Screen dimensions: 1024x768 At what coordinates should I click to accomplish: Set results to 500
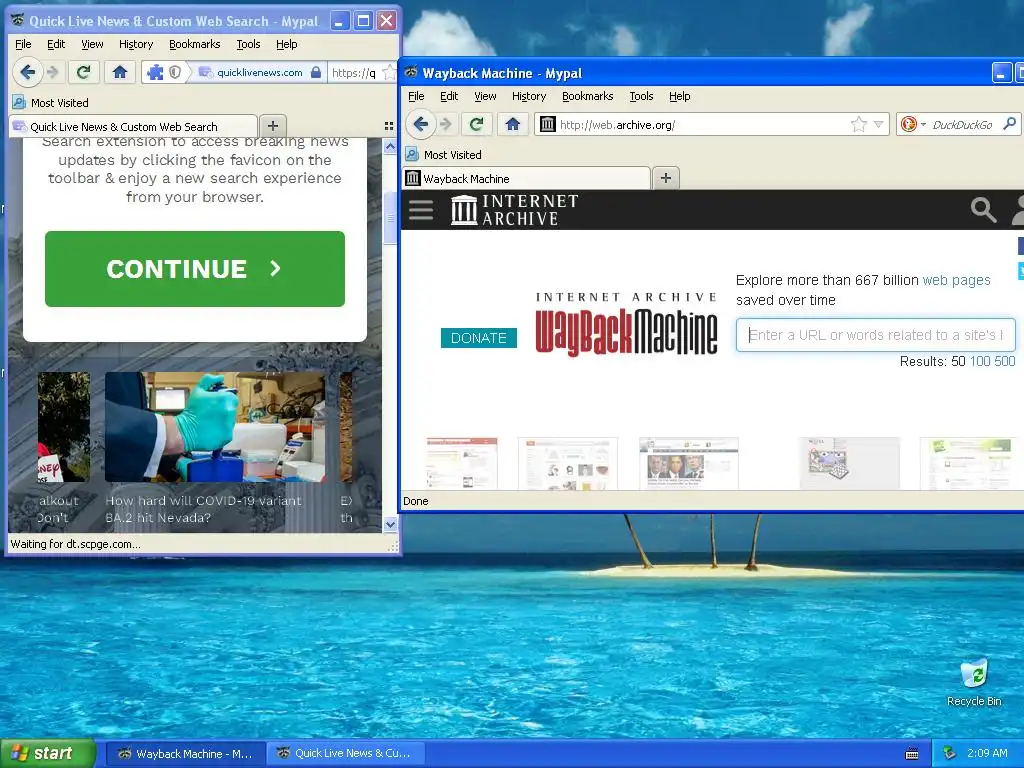1004,361
